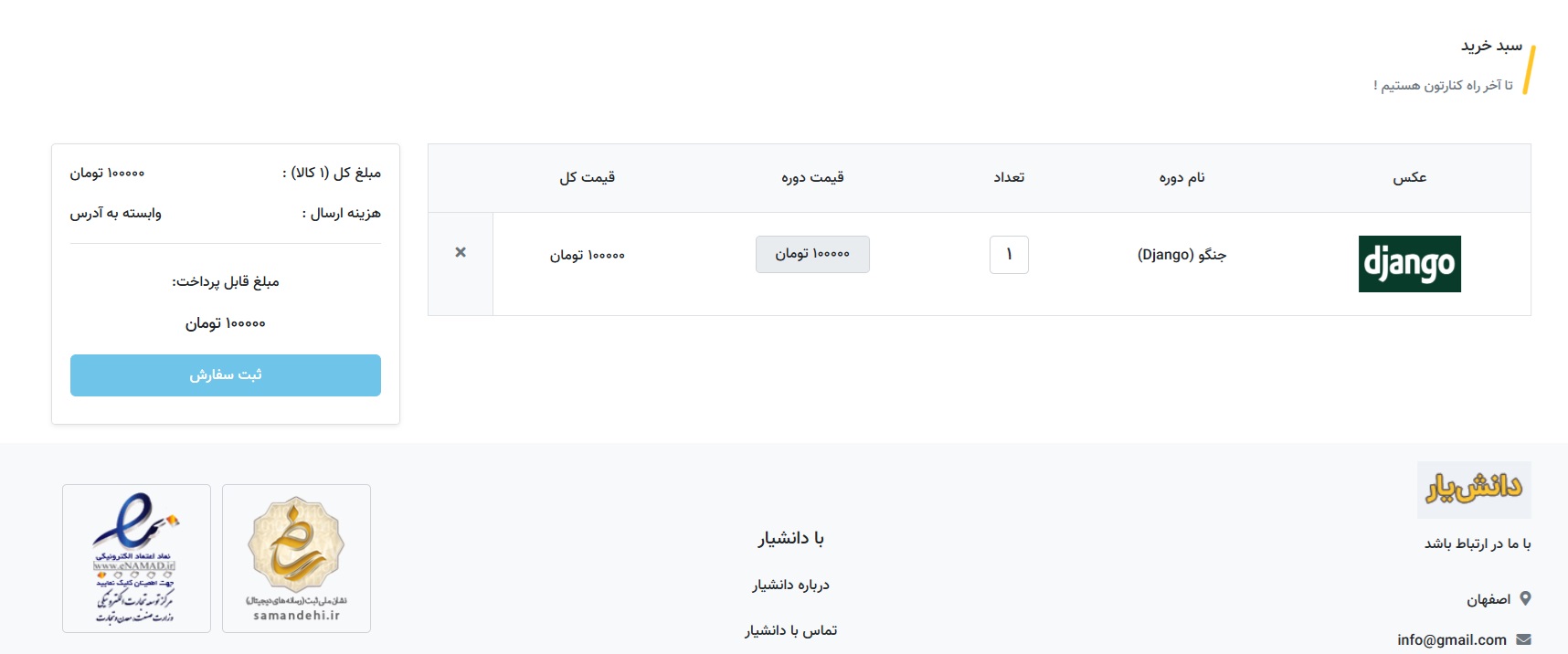
Task: Click the تعداد column header
Action: click(x=1009, y=177)
